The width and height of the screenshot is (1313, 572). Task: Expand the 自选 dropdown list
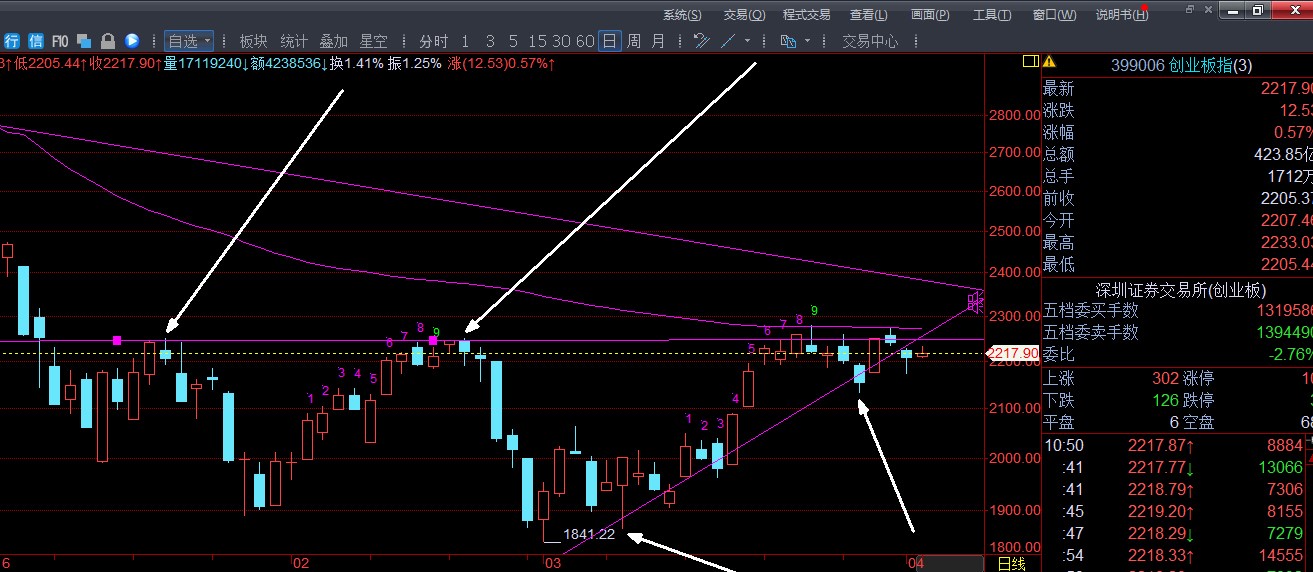(189, 41)
